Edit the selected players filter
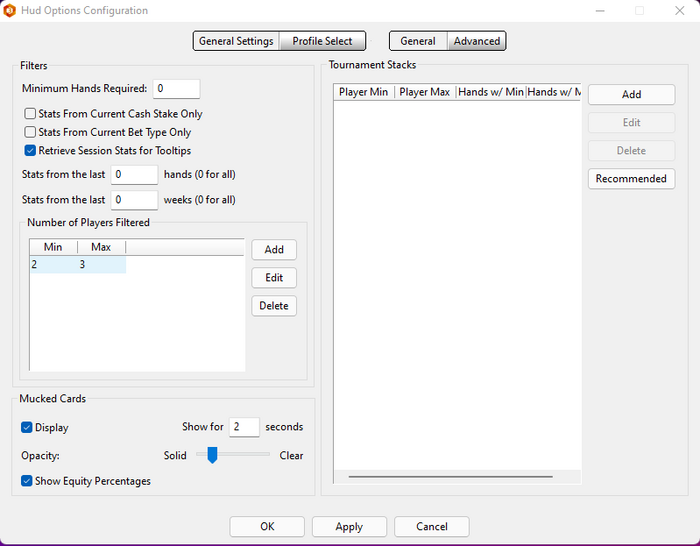Screen dimensions: 700x546 pyautogui.click(x=274, y=278)
